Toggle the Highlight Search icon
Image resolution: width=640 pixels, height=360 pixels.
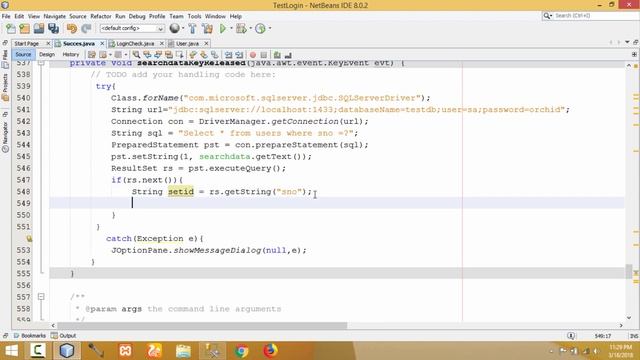click(x=168, y=55)
